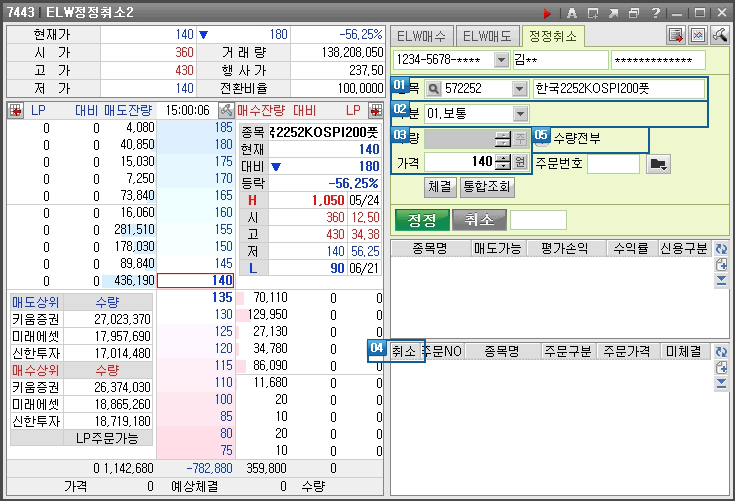Click the 매도가능 column header
Viewport: 735px width, 501px height.
[498, 249]
